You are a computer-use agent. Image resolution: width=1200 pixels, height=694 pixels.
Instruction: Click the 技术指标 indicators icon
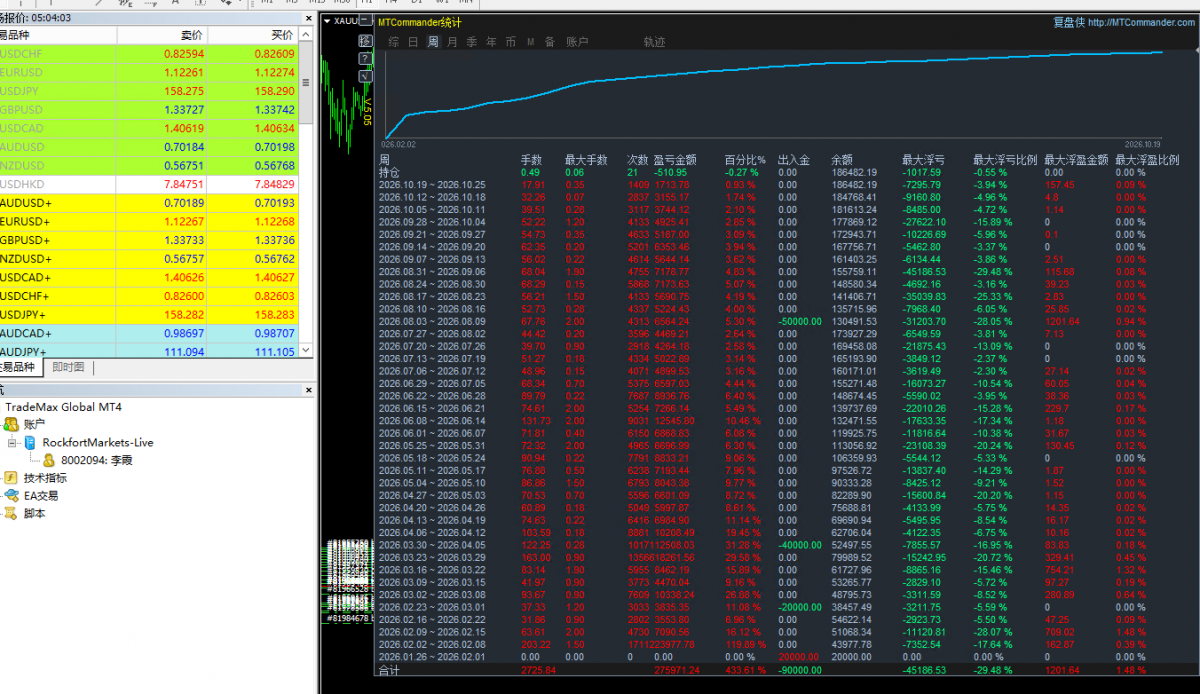point(11,478)
